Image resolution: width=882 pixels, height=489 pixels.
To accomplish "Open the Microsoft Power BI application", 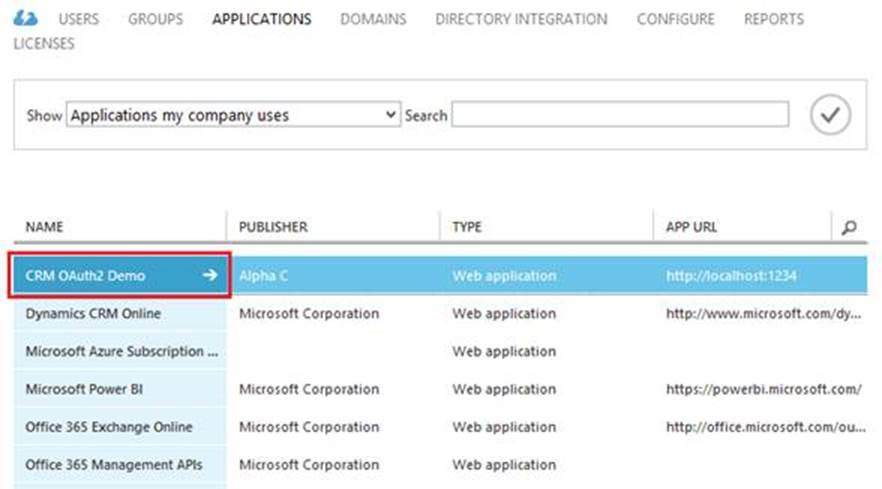I will tap(84, 389).
